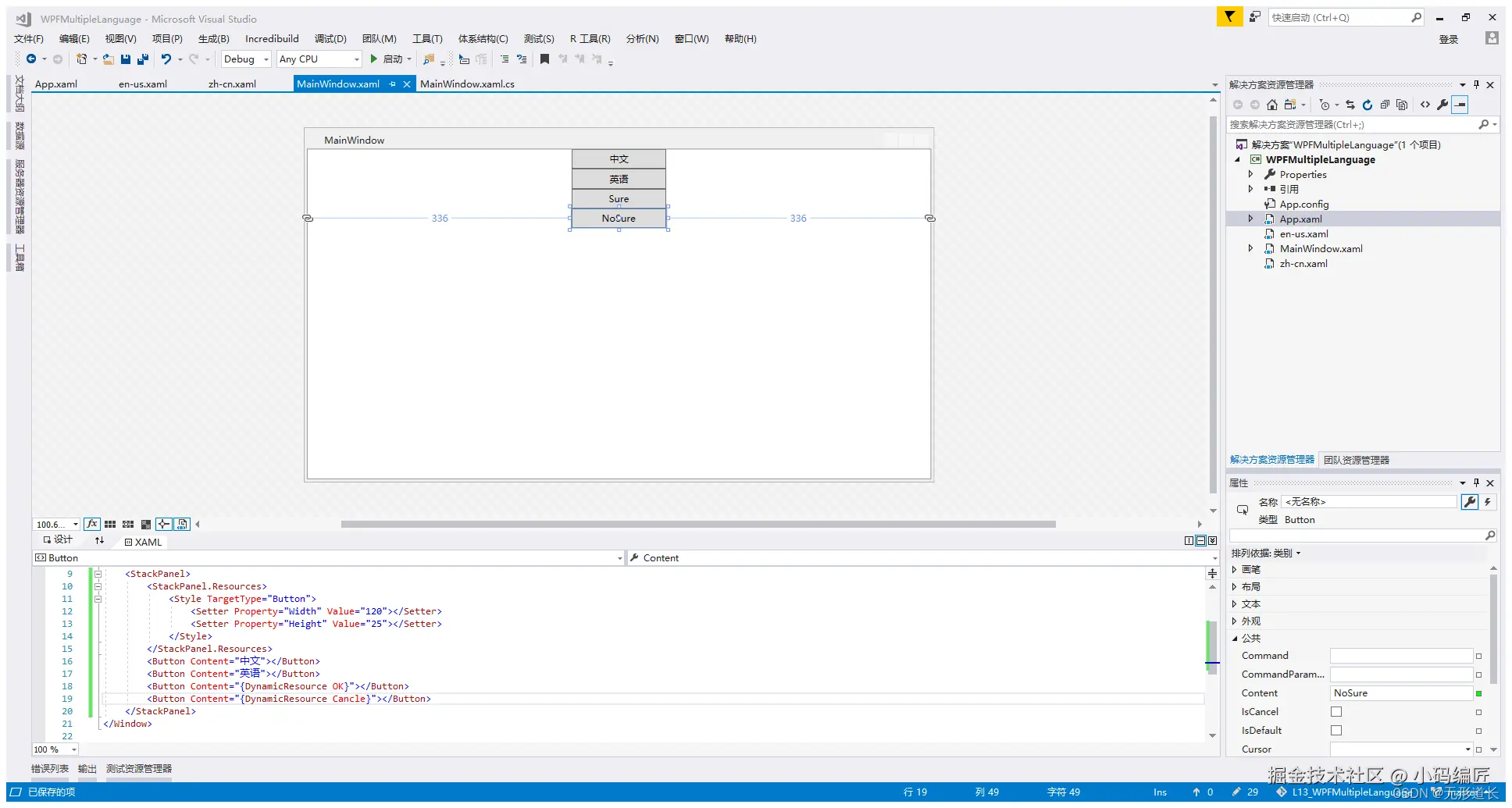Viewport: 1512px width, 808px height.
Task: Collapse All items in Solution Explorer
Action: [1385, 105]
